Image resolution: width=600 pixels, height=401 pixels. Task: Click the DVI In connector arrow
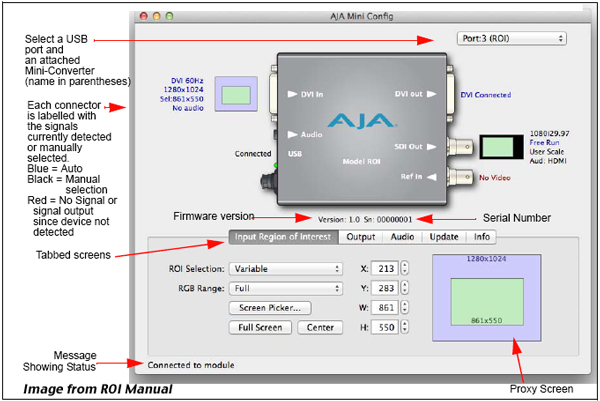(291, 94)
